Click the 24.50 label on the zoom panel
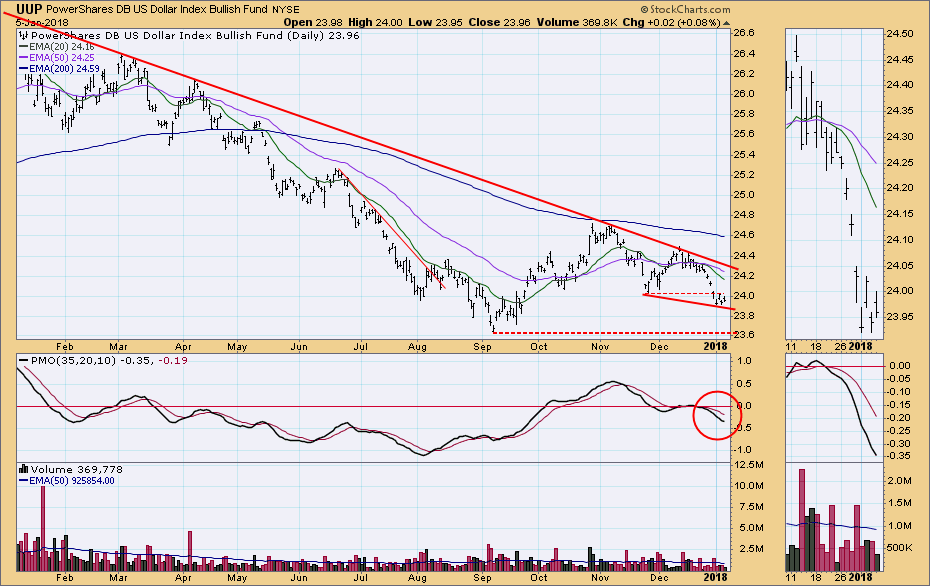This screenshot has height=586, width=930. click(x=899, y=34)
